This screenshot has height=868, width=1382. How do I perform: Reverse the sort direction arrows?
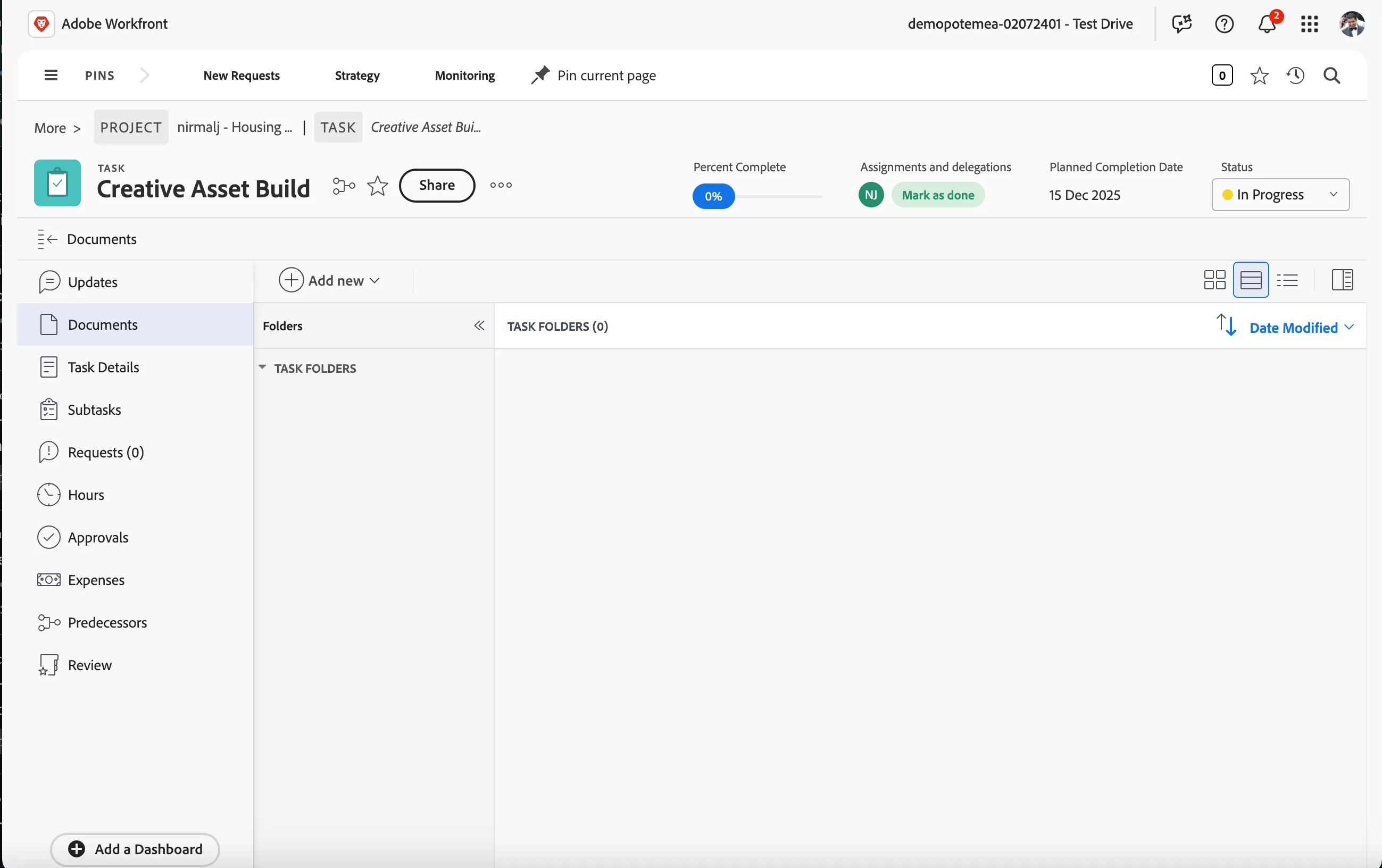pos(1227,325)
